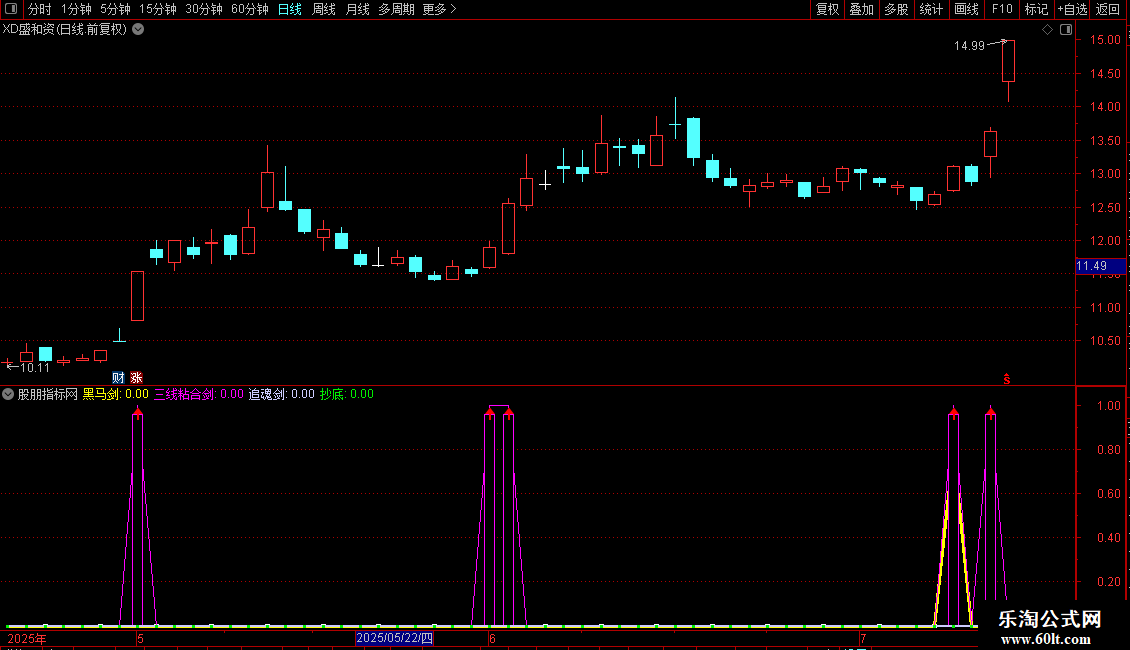Click the 叠加 overlay button
Image resolution: width=1130 pixels, height=650 pixels.
click(x=861, y=9)
